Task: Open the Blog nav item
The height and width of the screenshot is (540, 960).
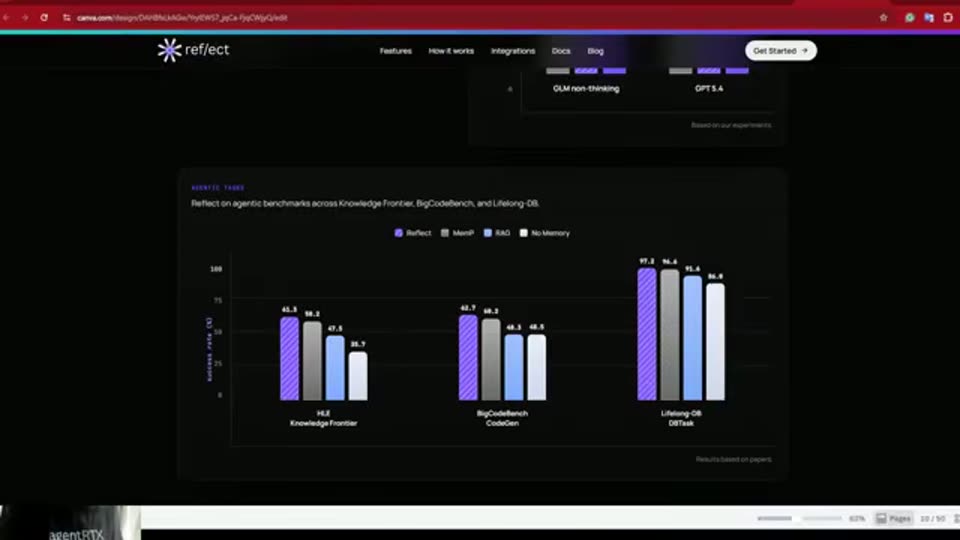Action: coord(596,51)
